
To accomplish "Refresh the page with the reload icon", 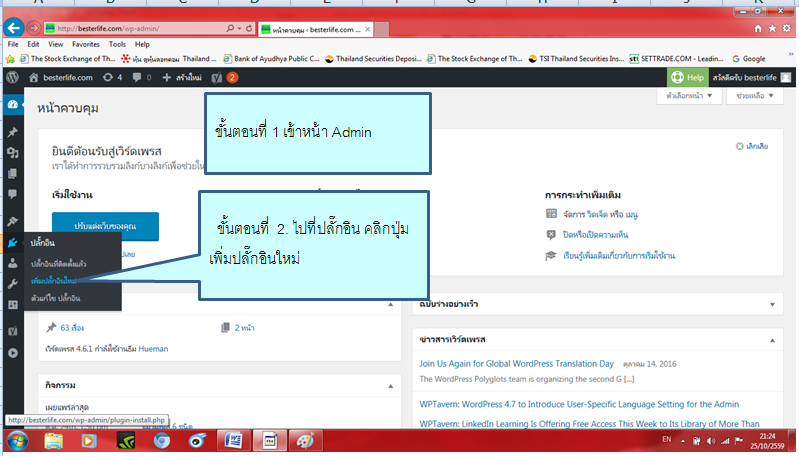I will (249, 29).
